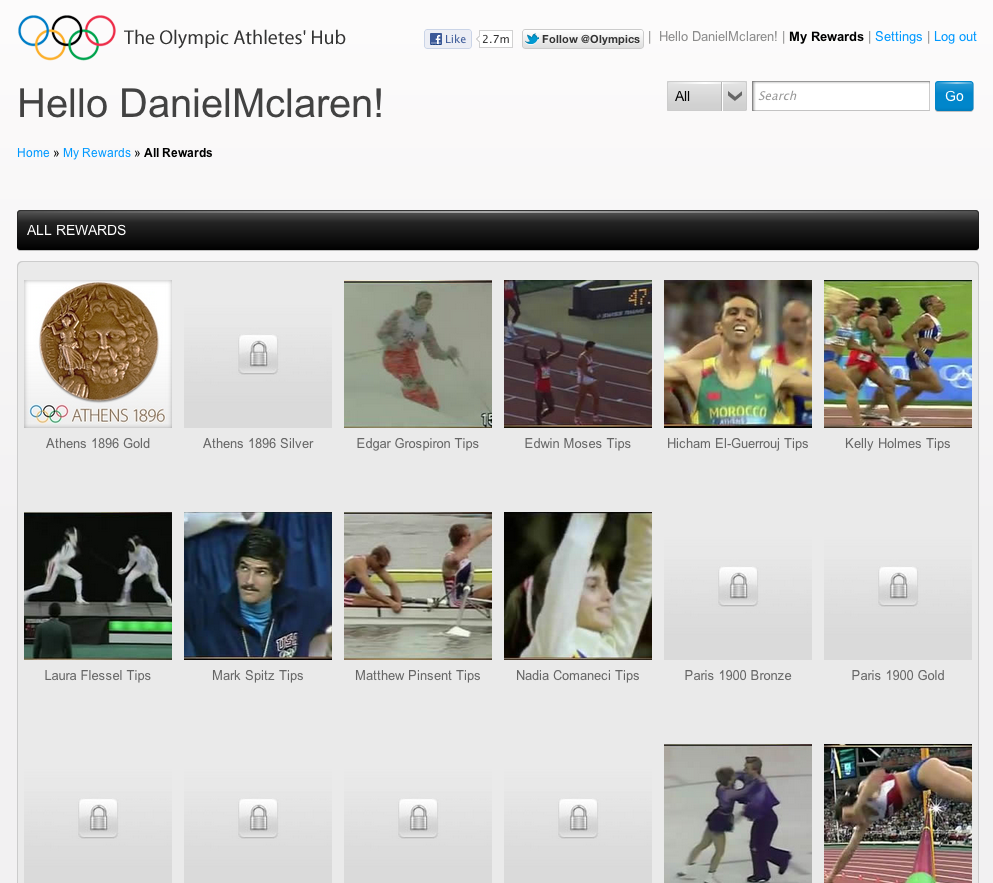Open the Laura Flessel Tips fencing thumbnail

click(x=98, y=586)
